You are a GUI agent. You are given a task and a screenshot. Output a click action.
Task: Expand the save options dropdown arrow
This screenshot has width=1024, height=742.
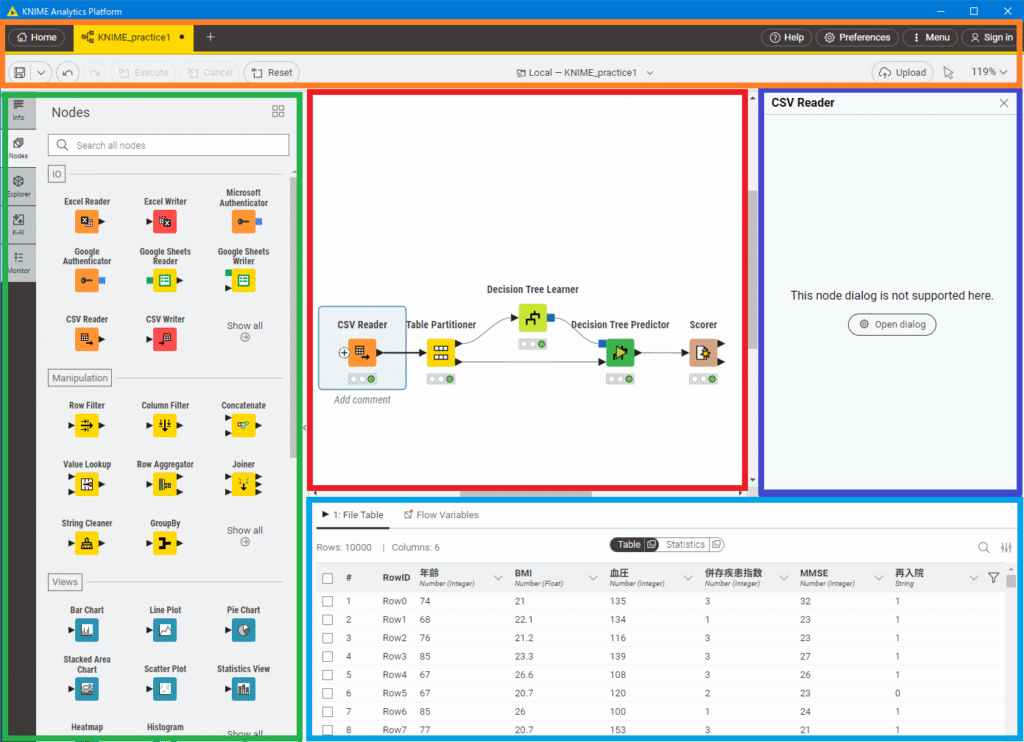41,72
